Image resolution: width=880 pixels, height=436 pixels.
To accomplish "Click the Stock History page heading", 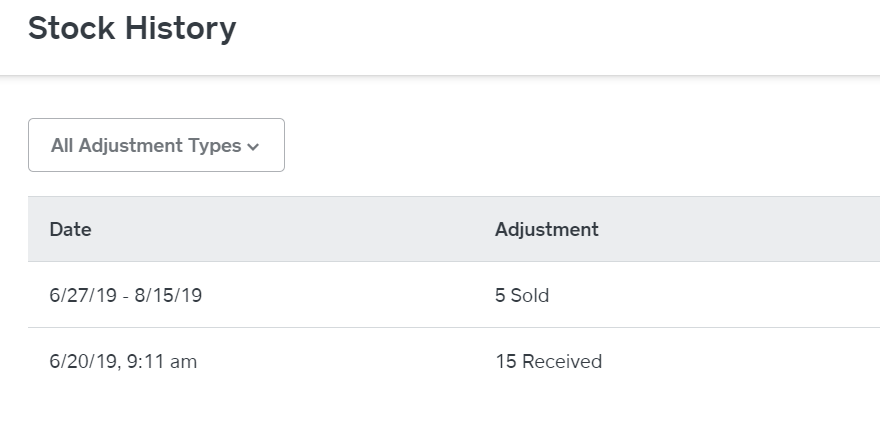I will point(132,29).
